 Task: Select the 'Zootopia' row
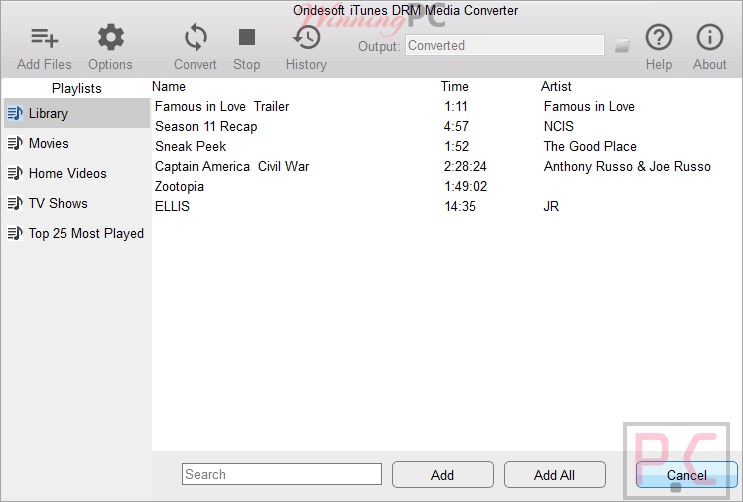pos(446,186)
